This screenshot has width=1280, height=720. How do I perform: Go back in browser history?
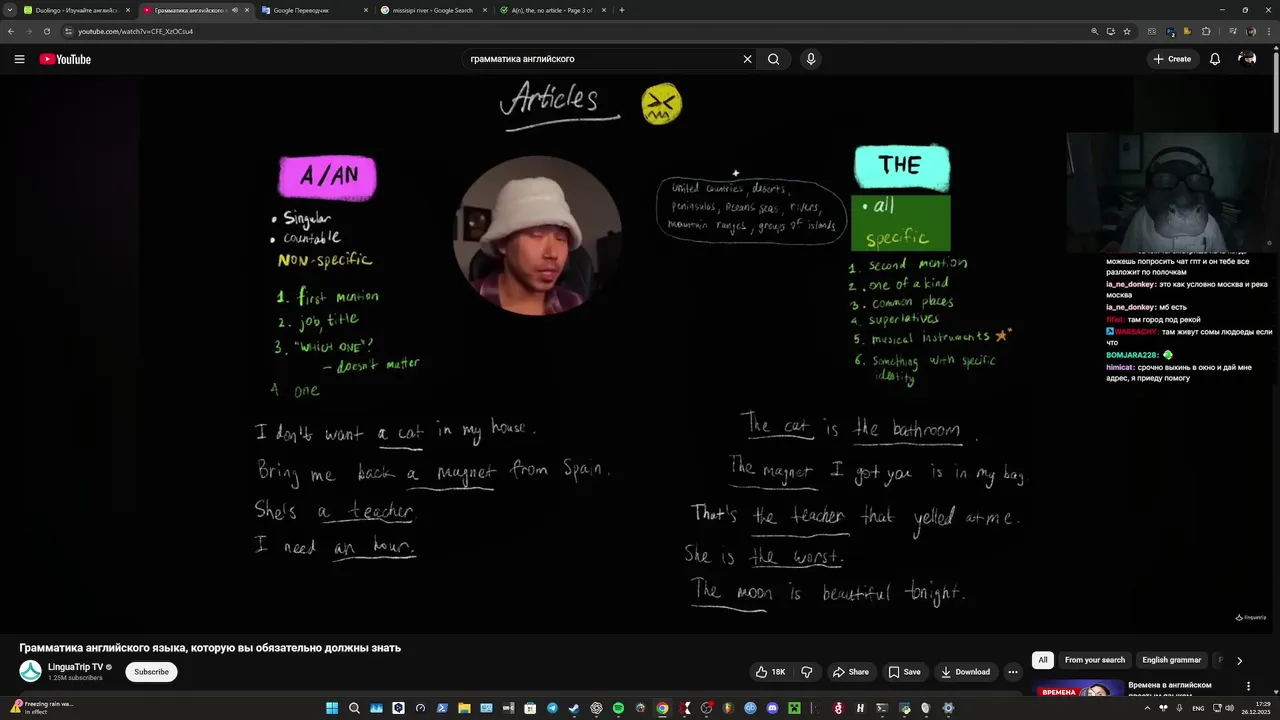(11, 31)
